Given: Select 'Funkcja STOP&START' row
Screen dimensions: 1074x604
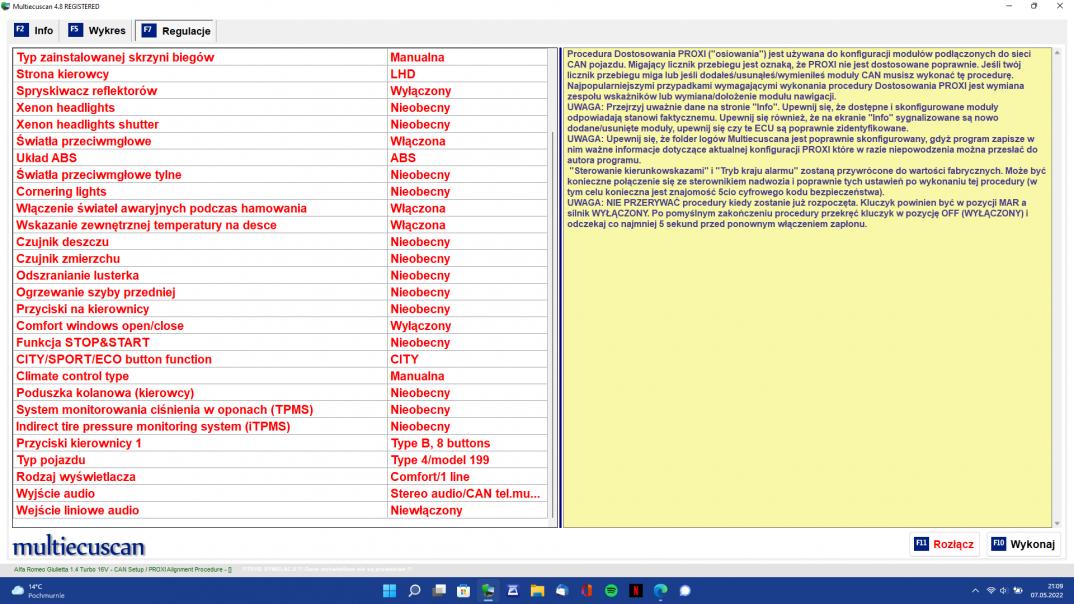Looking at the screenshot, I should click(280, 342).
